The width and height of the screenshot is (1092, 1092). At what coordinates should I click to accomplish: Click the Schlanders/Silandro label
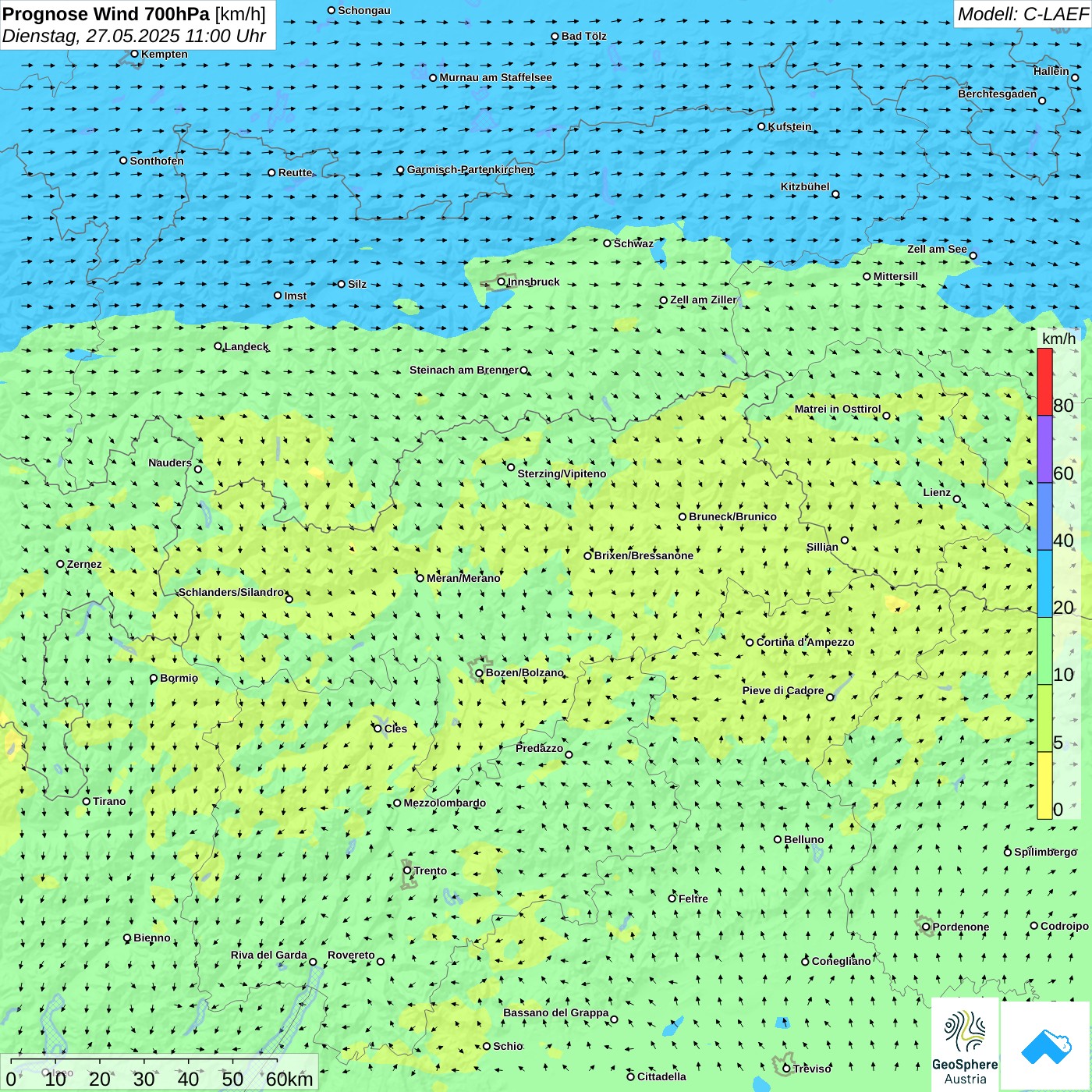pyautogui.click(x=232, y=592)
